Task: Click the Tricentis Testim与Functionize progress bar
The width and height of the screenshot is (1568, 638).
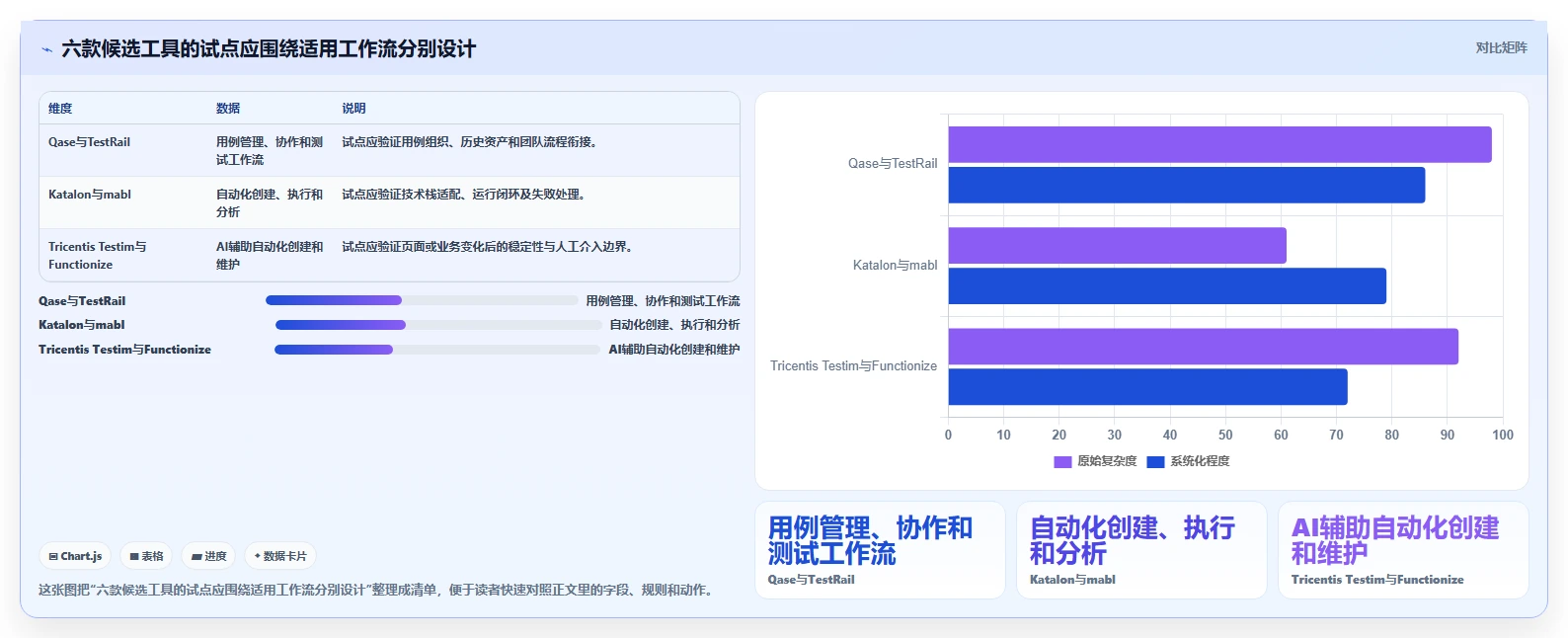Action: point(437,350)
